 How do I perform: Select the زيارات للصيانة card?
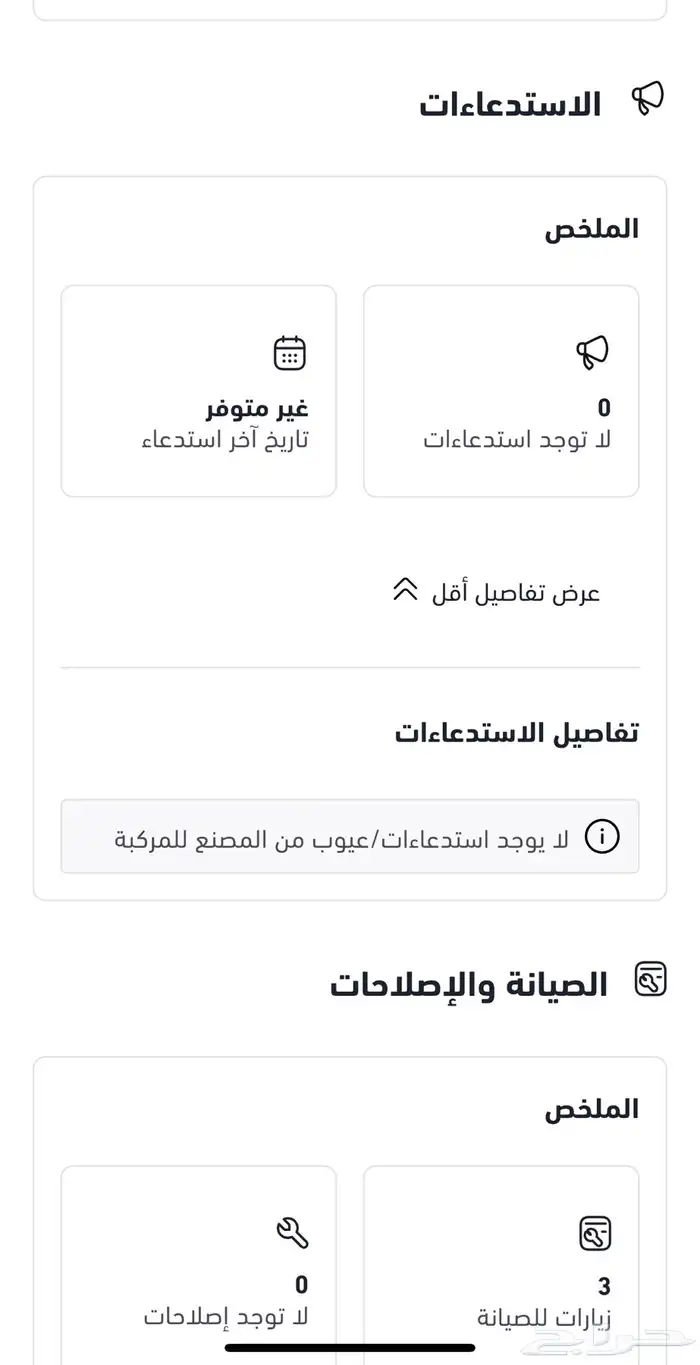(501, 1265)
